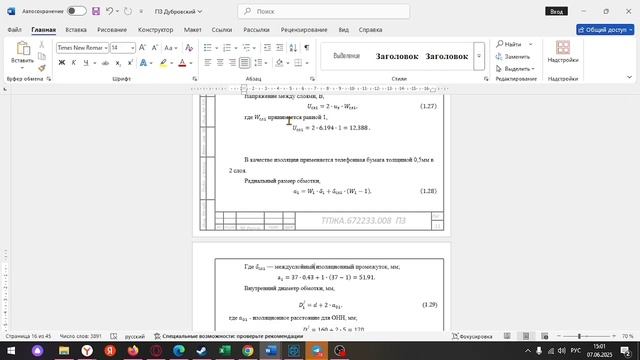Switch to Print Layout view in status bar
Viewport: 640px width, 360px height.
point(526,336)
